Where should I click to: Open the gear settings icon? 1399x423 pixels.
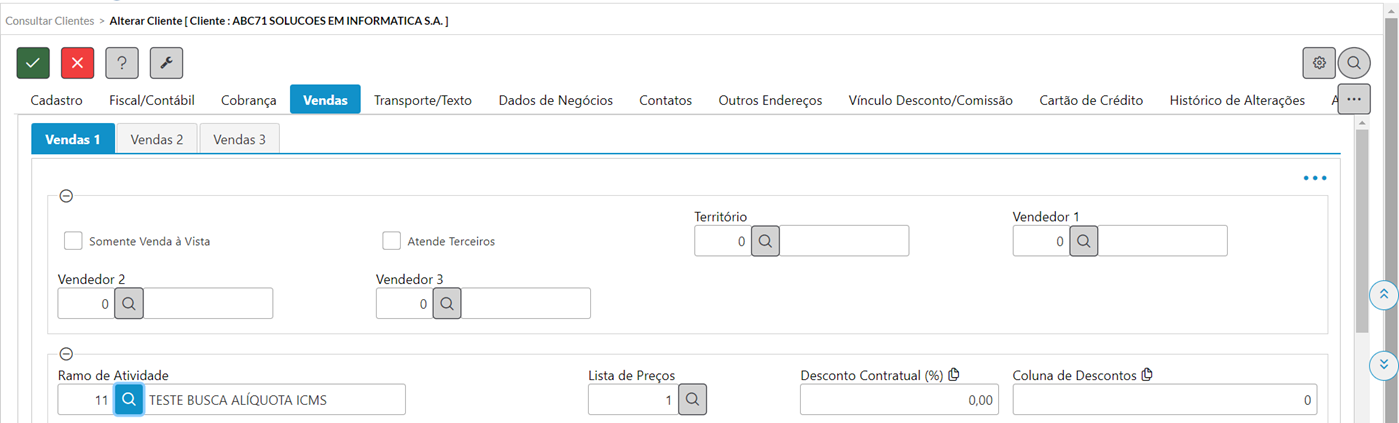click(1319, 63)
